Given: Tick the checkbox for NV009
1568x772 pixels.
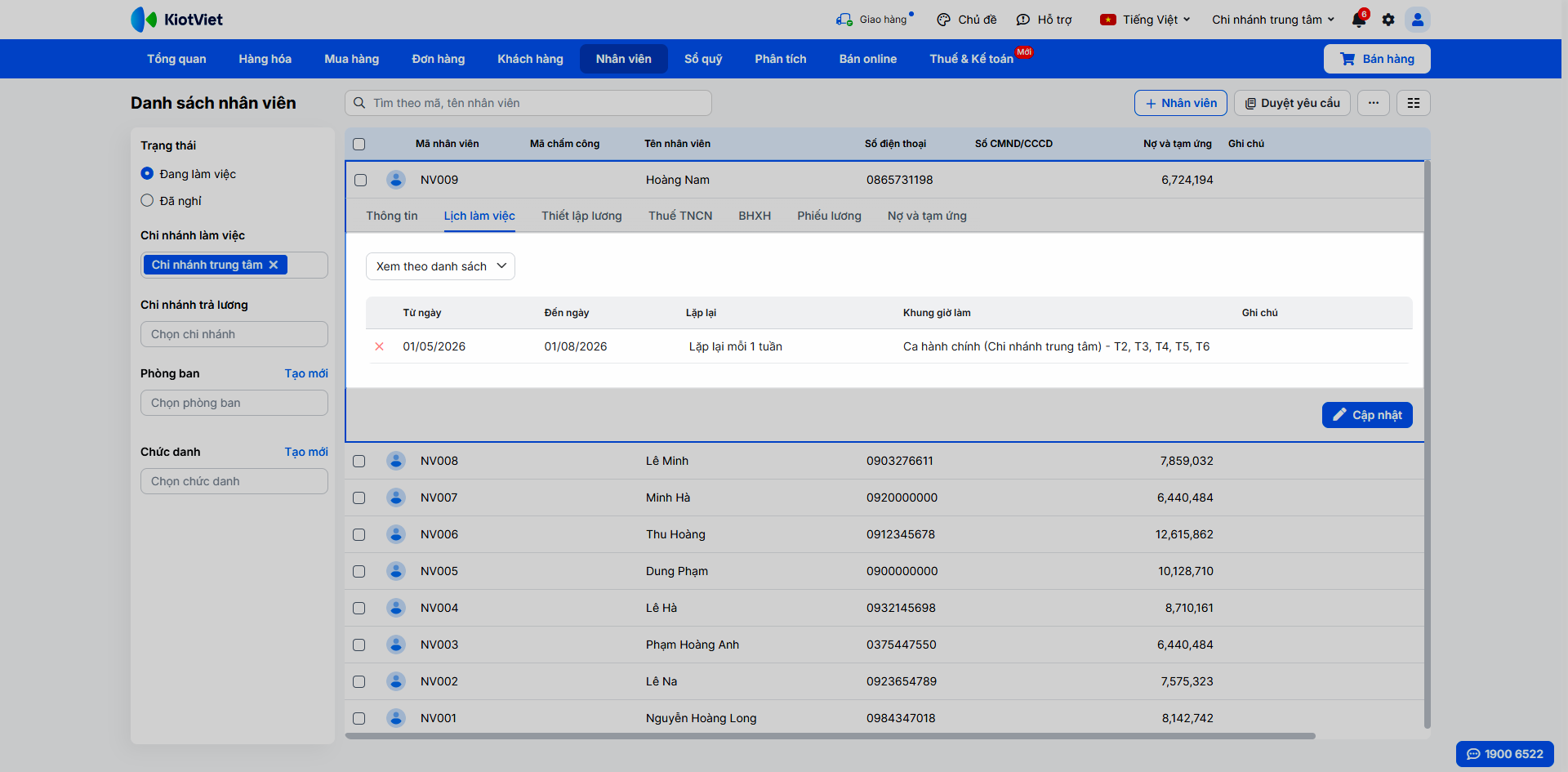Looking at the screenshot, I should pos(360,180).
